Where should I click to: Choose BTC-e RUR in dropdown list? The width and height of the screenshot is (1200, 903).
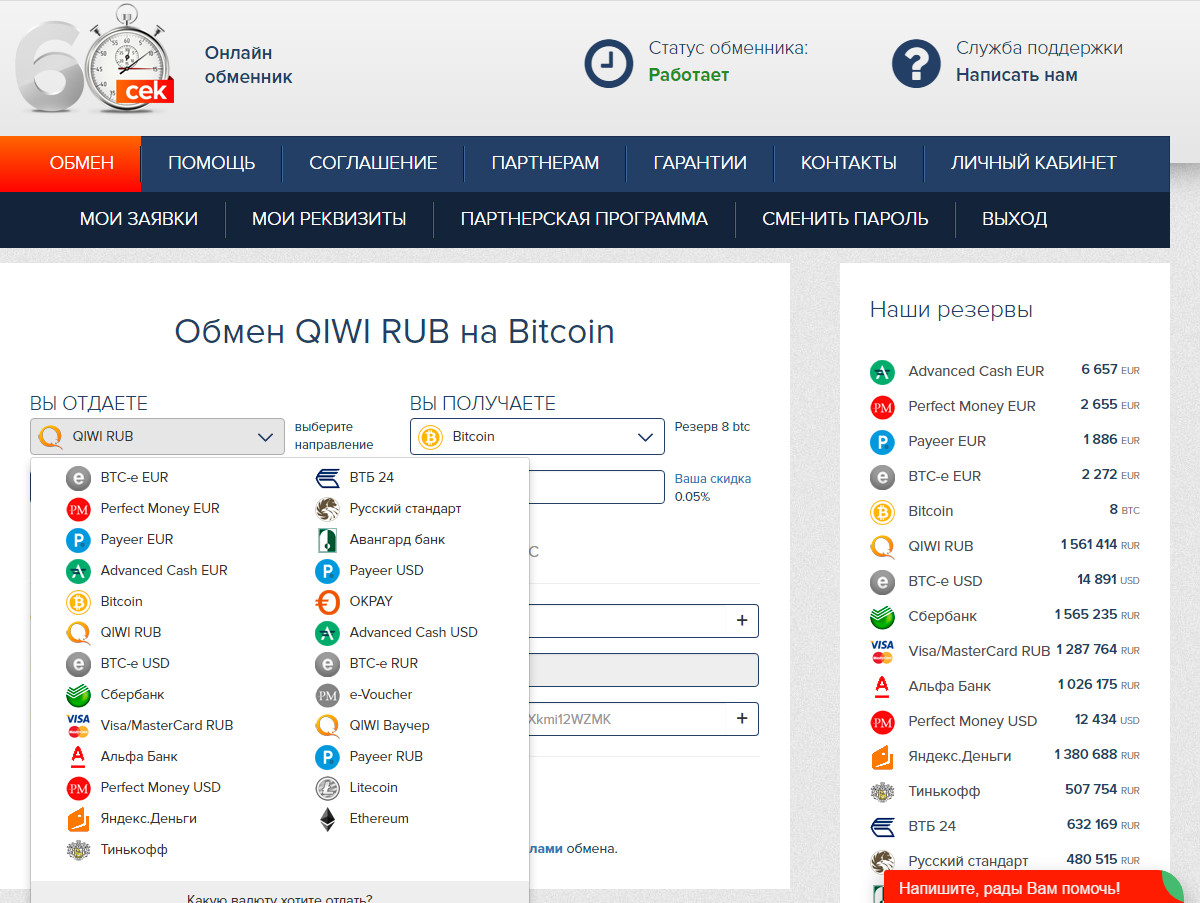pos(368,664)
